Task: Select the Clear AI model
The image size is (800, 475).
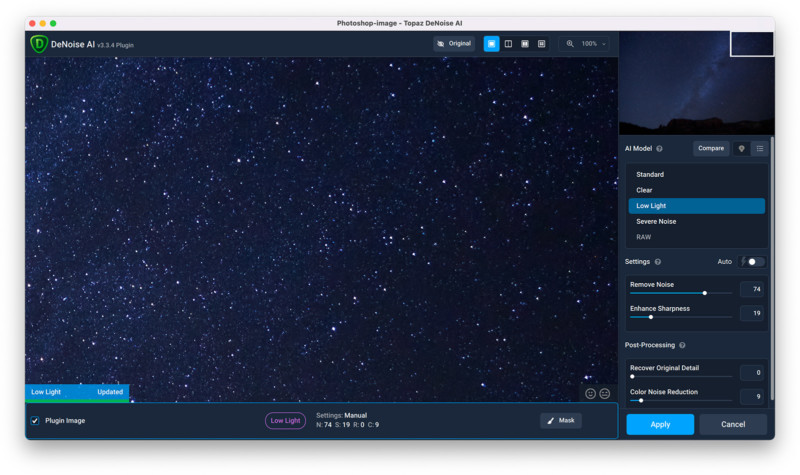Action: (645, 190)
